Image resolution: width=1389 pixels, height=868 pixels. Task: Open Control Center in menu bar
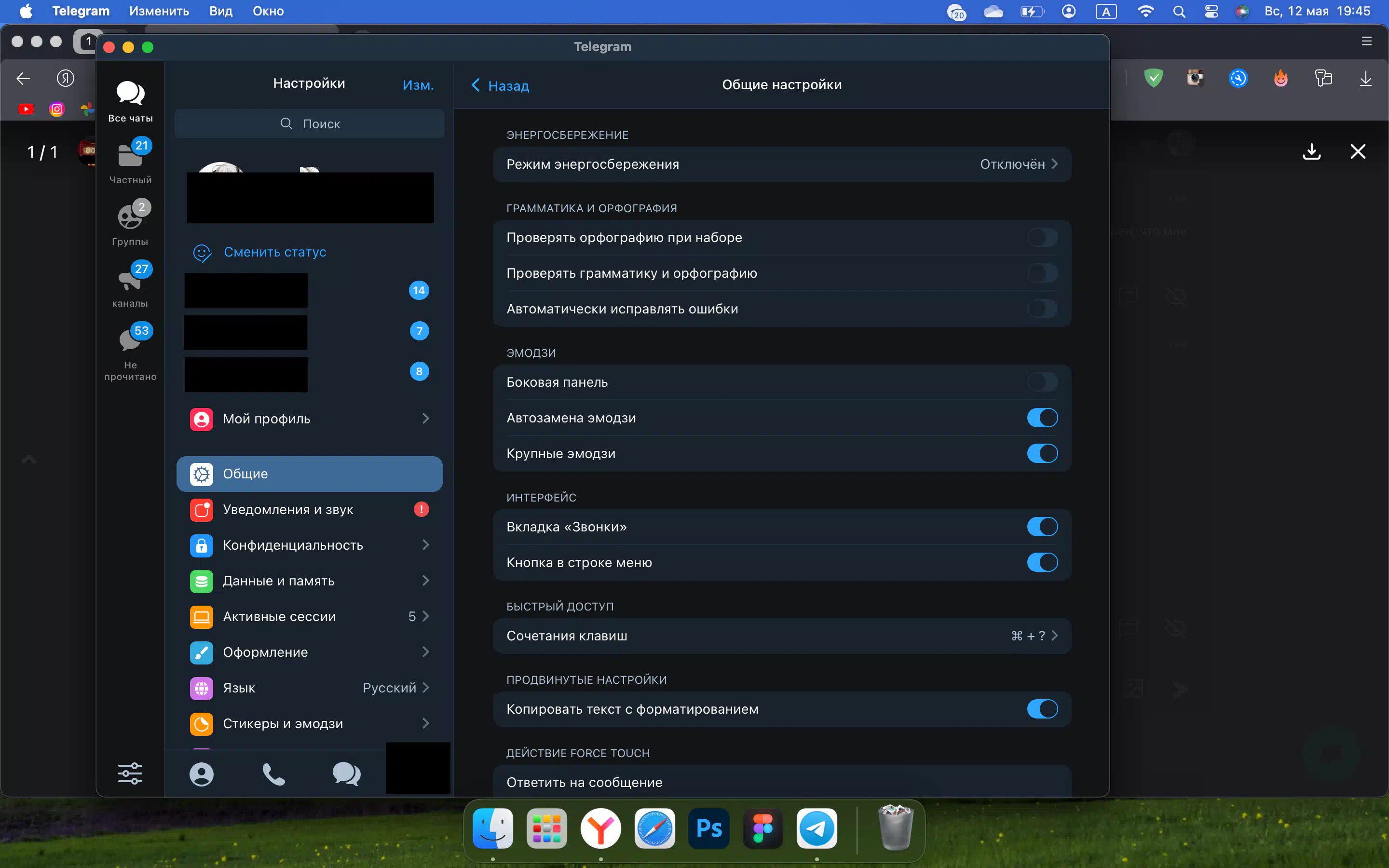pyautogui.click(x=1212, y=12)
